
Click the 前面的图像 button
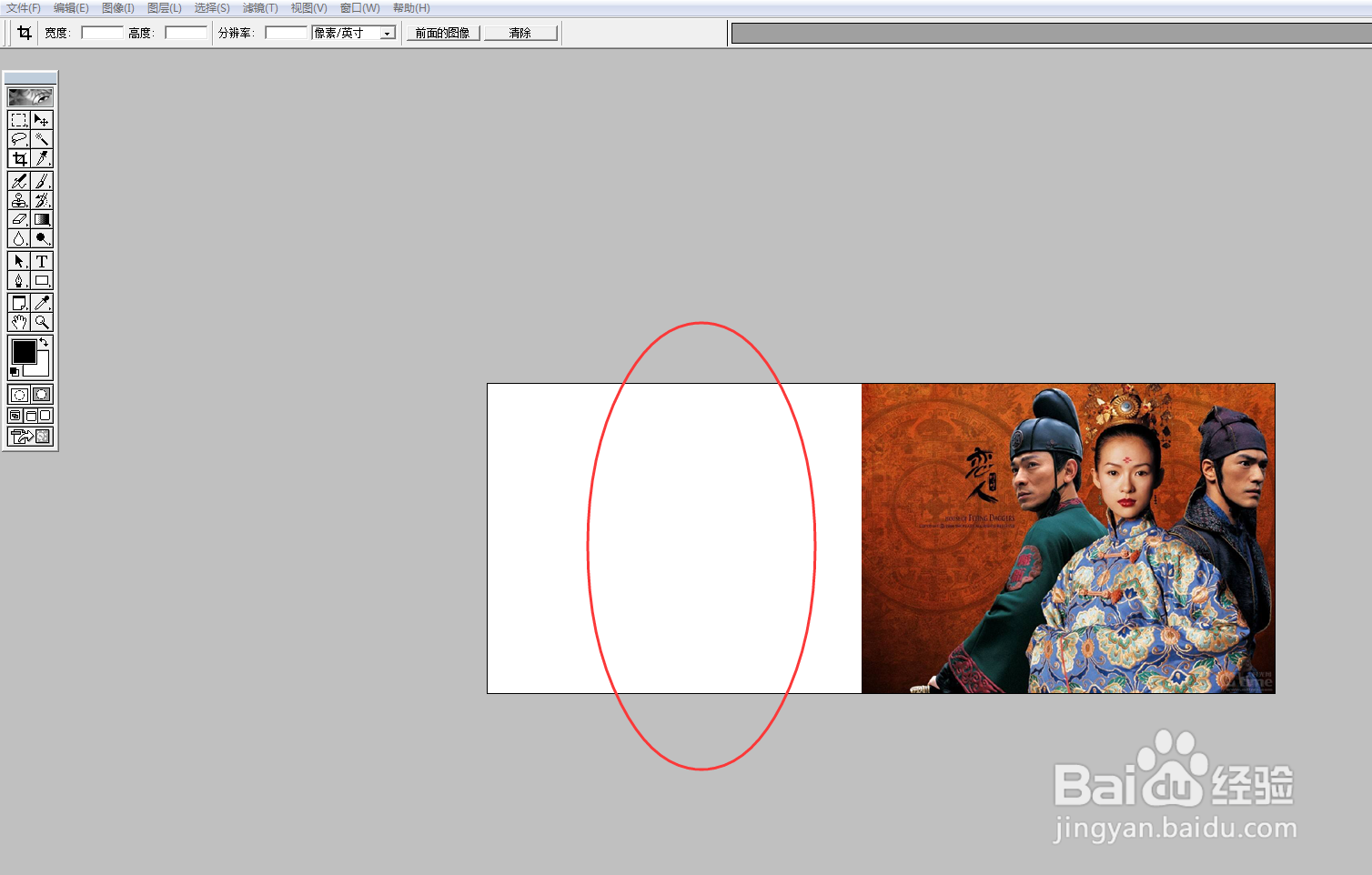[x=443, y=33]
